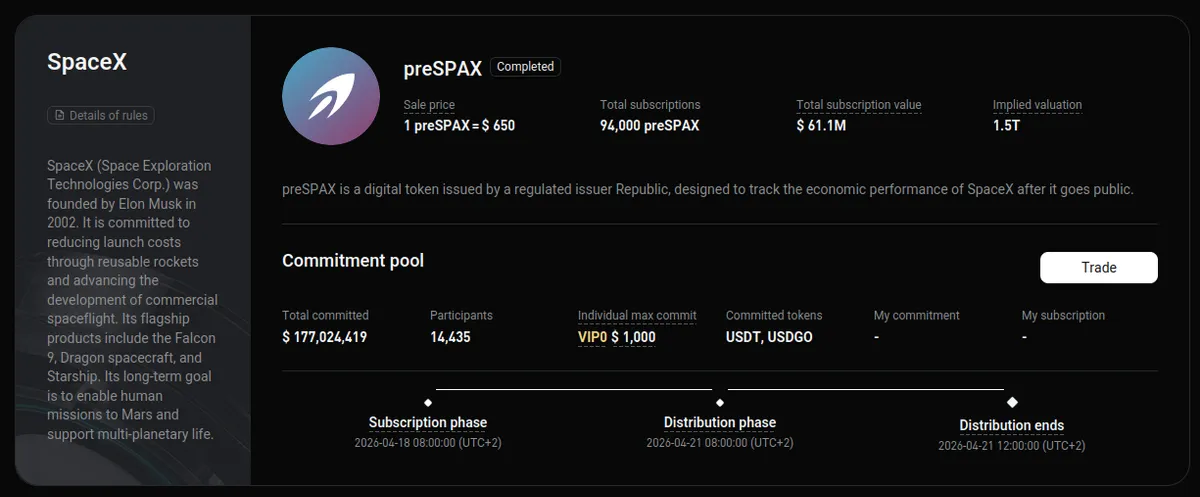The height and width of the screenshot is (497, 1200).
Task: Click the Distribution phase diamond marker
Action: (720, 402)
